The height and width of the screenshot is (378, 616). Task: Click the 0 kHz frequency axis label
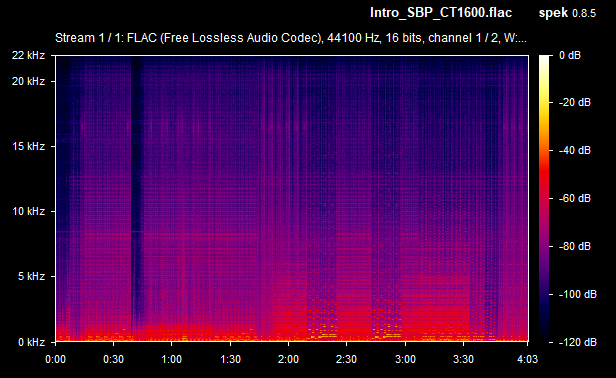point(31,342)
